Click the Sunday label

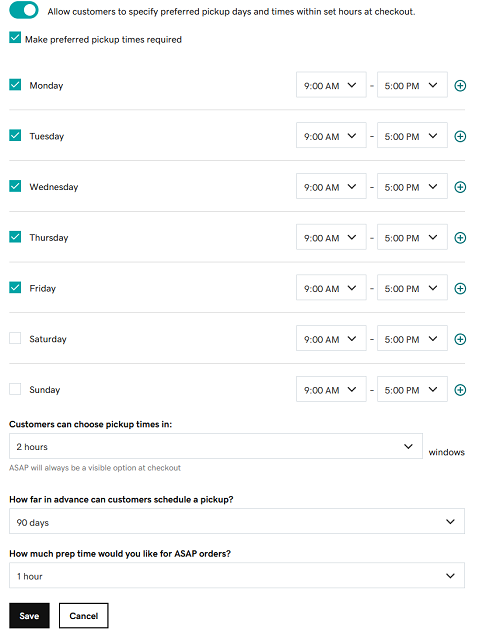pyautogui.click(x=45, y=390)
